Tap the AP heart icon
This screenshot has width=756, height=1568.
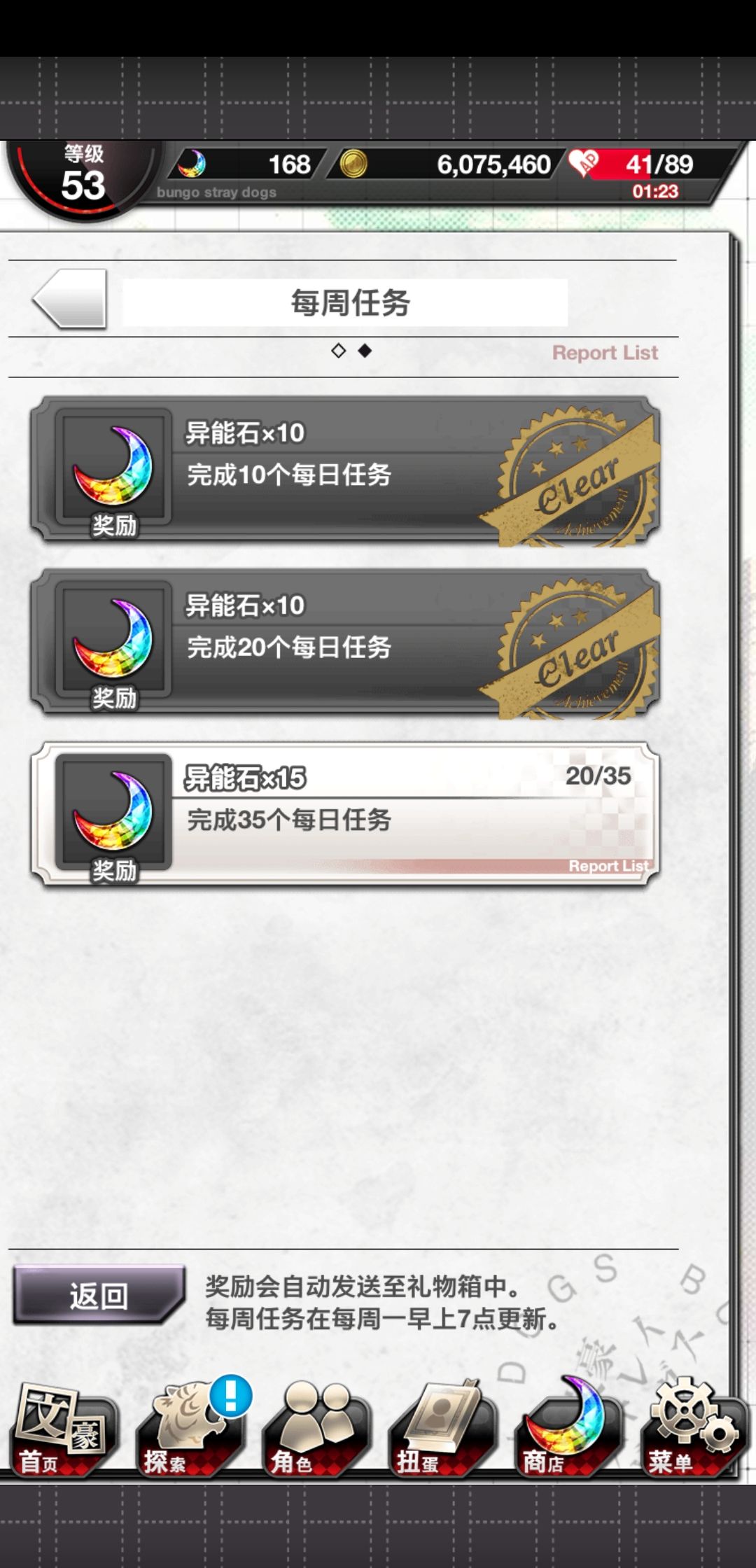tap(584, 163)
